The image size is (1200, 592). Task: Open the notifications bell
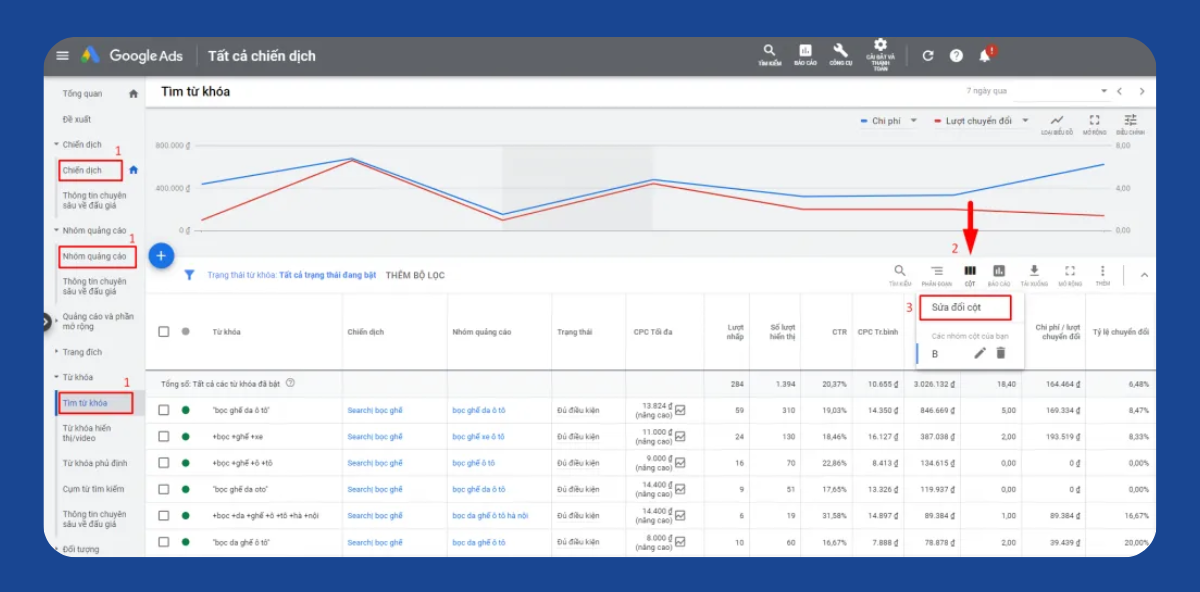coord(985,56)
